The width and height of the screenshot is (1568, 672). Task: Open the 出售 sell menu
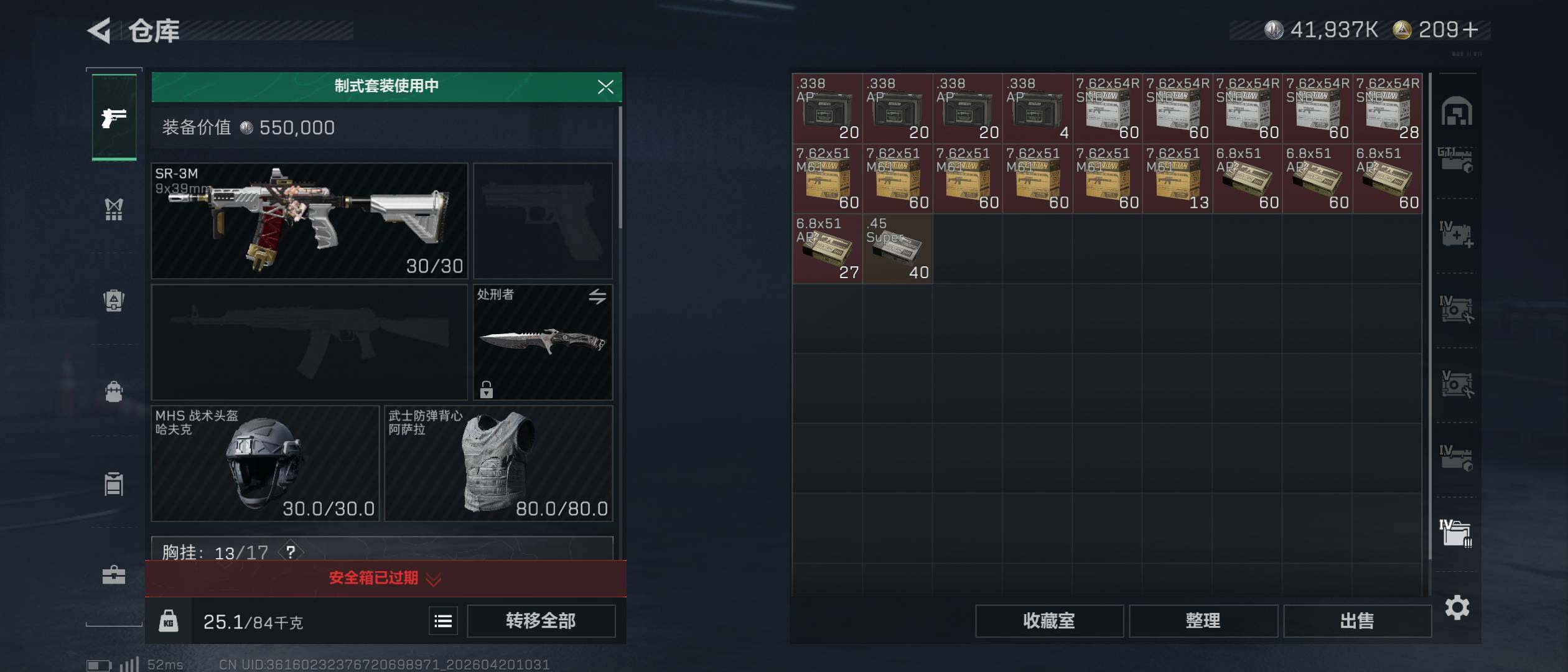[x=1357, y=621]
